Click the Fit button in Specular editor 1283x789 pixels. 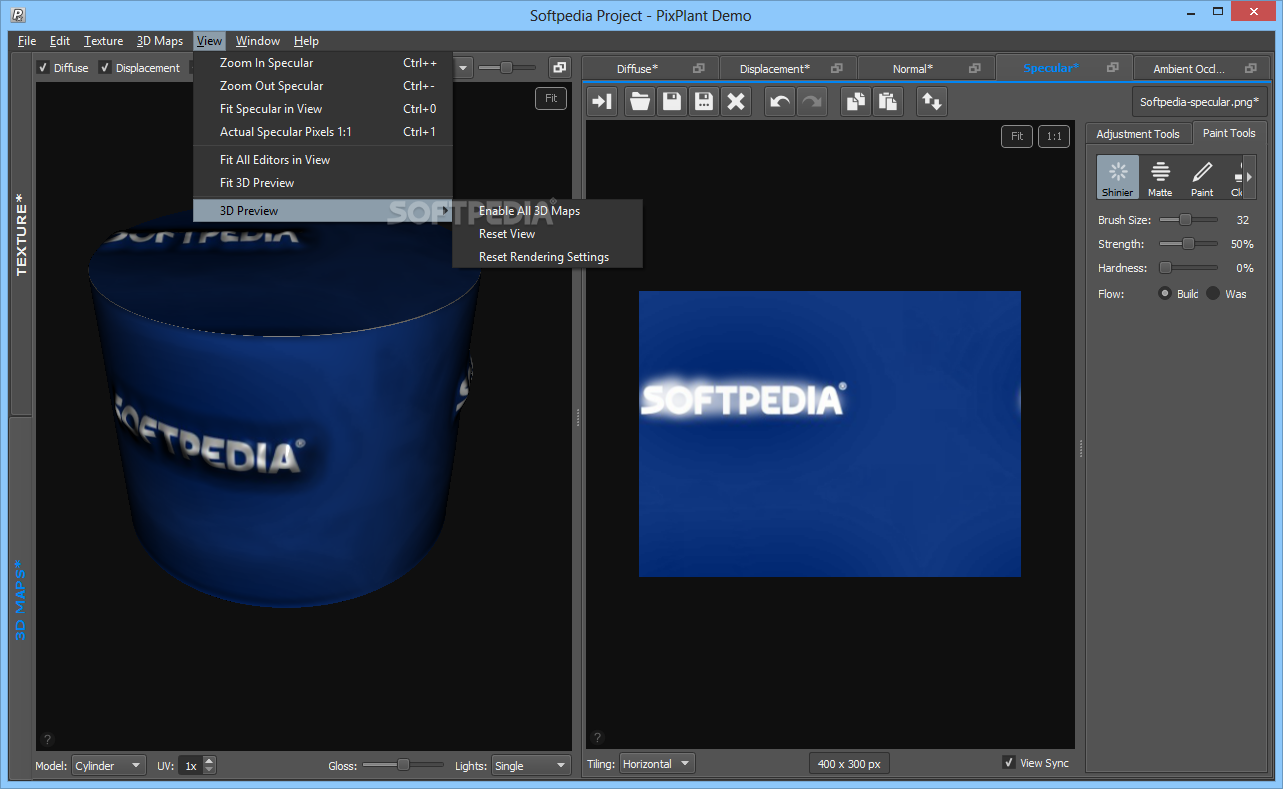[x=1016, y=136]
